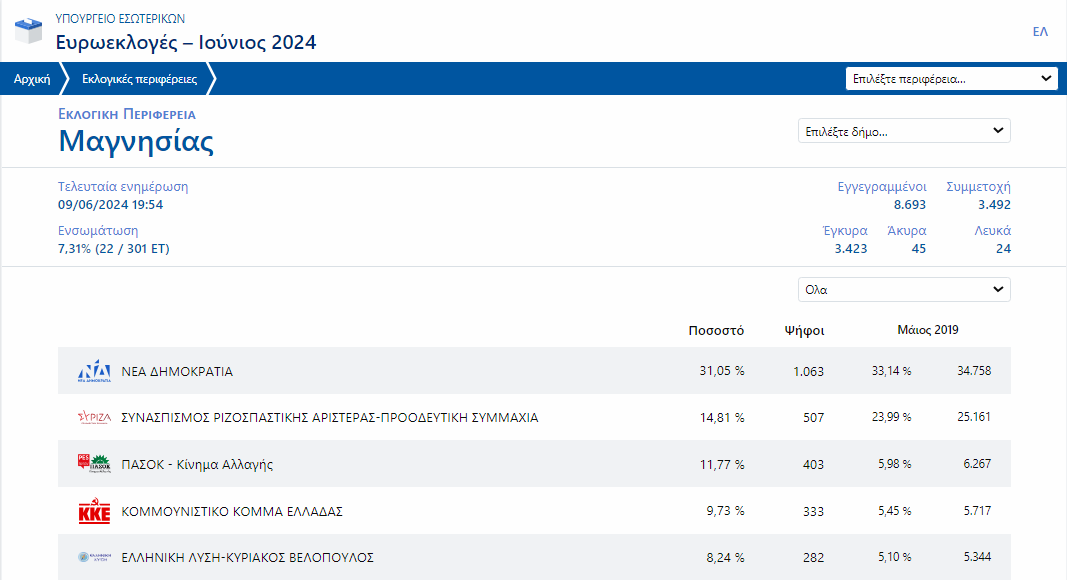Open the Επιλέξτε δήμο dropdown
The image size is (1067, 580).
tap(904, 131)
